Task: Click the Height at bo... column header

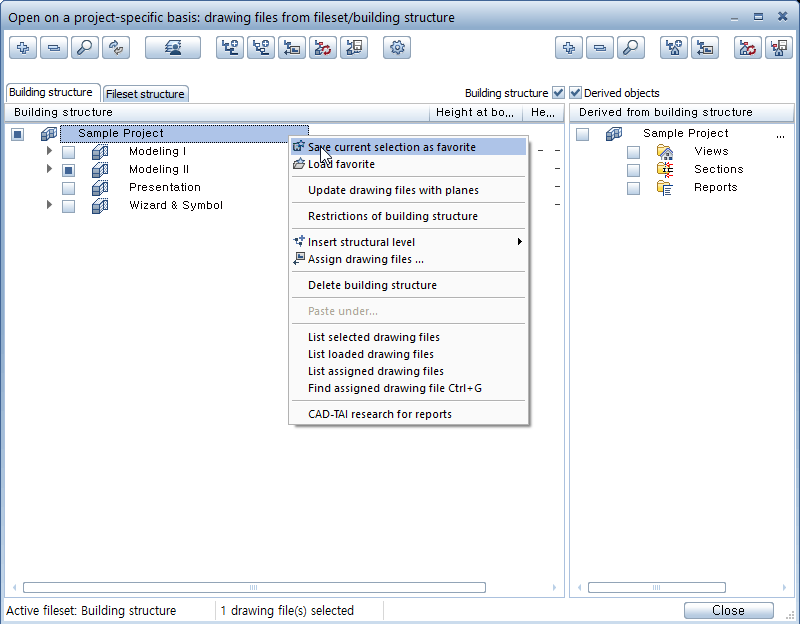Action: [x=475, y=113]
